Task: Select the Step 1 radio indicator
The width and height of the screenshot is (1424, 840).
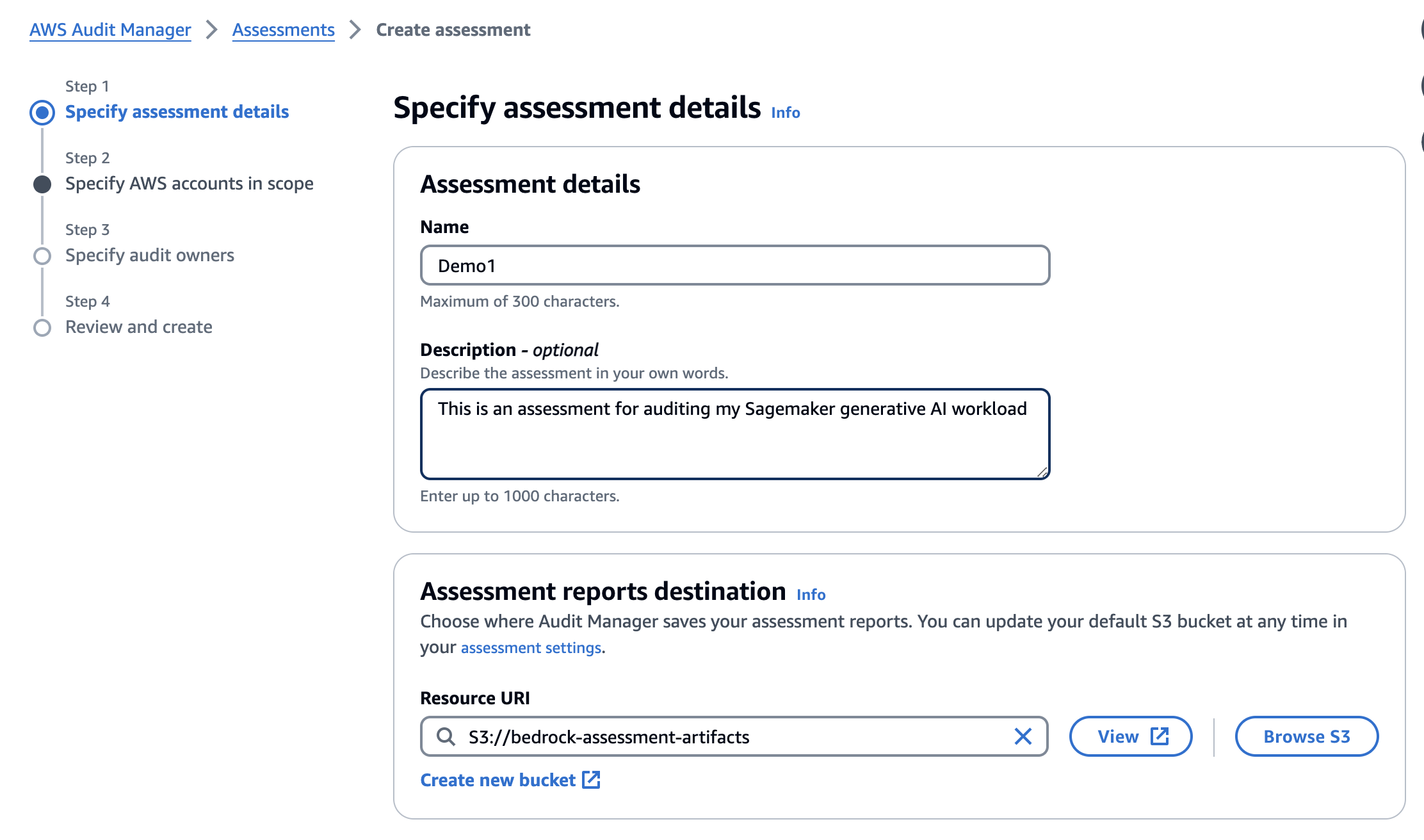Action: coord(42,113)
